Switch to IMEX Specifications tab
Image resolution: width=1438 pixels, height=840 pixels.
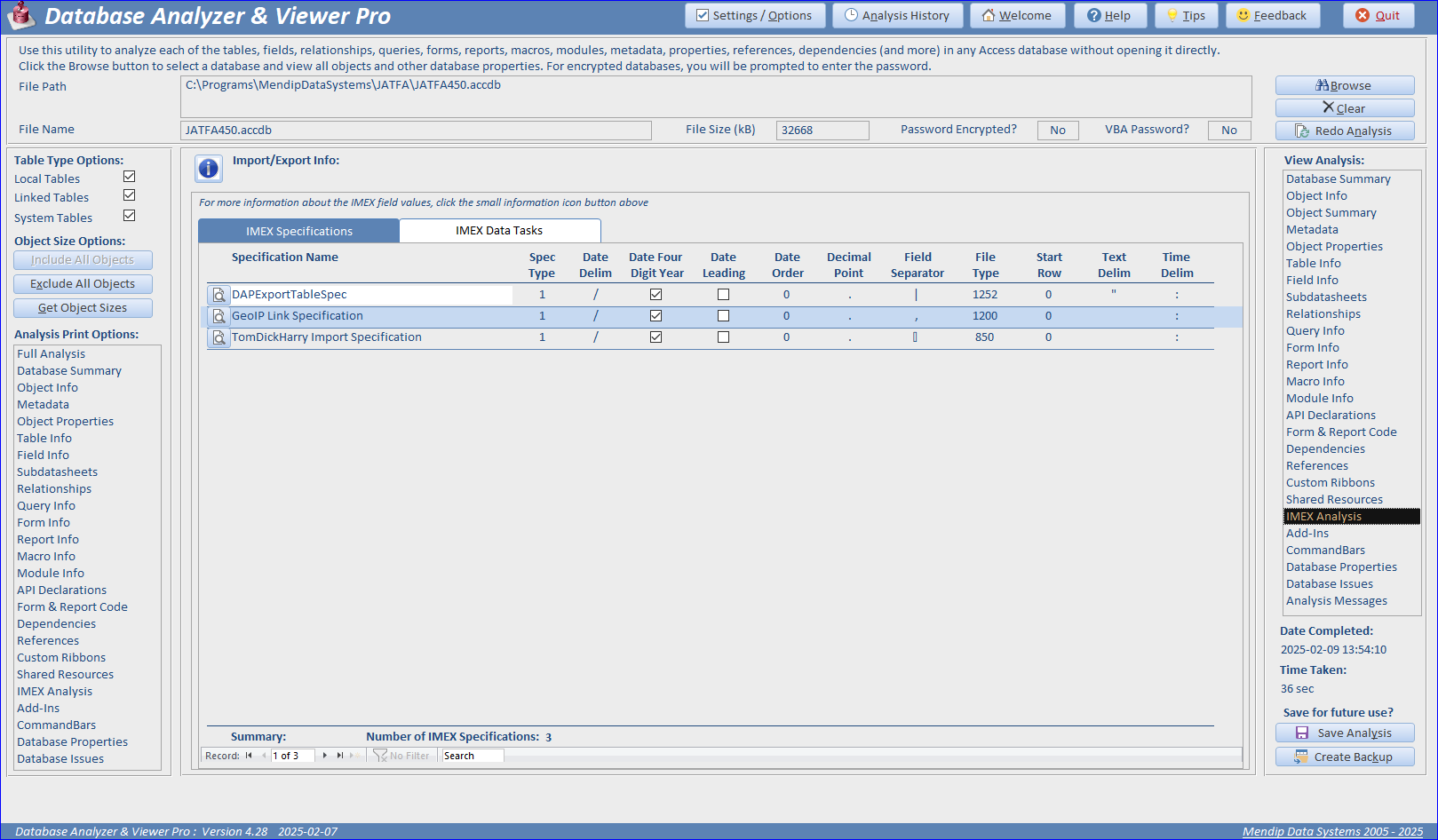point(299,231)
